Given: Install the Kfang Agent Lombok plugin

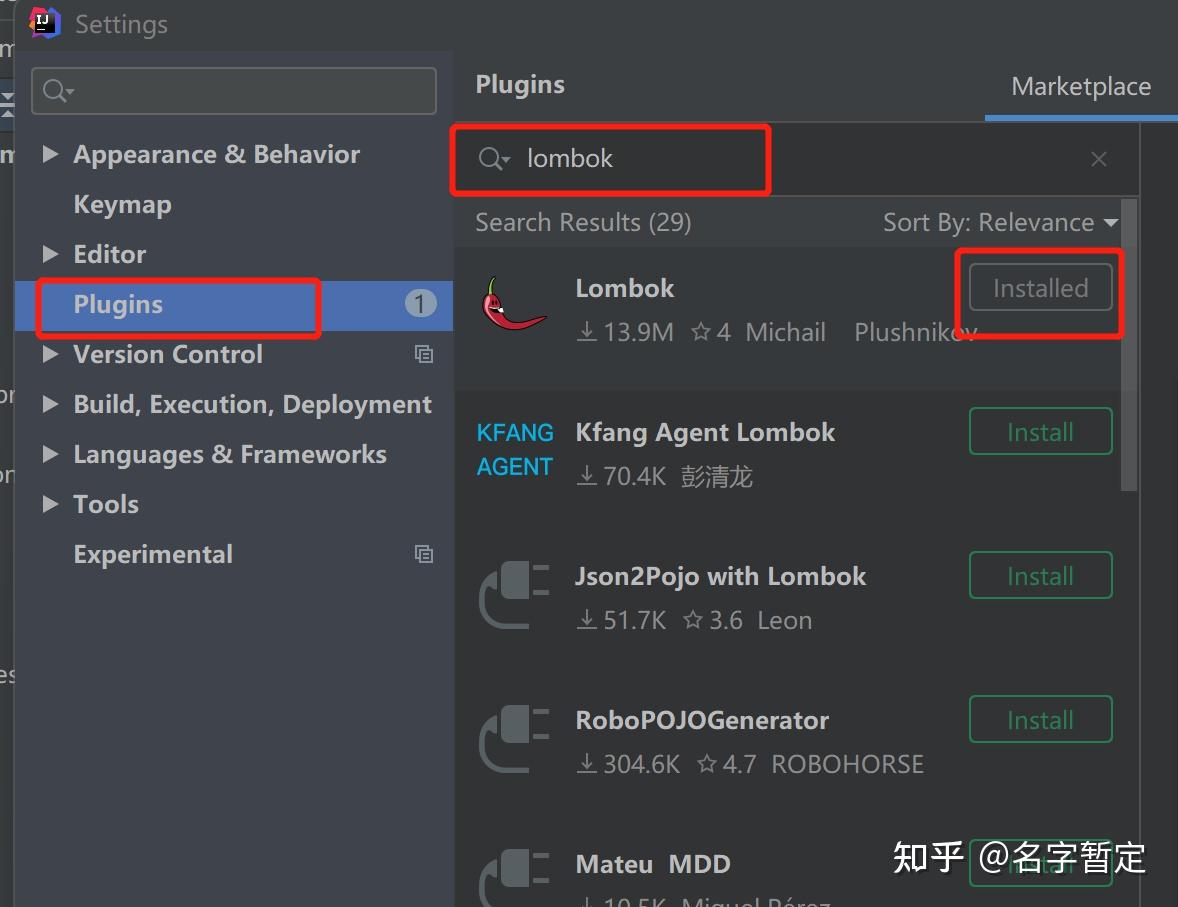Looking at the screenshot, I should (x=1040, y=431).
